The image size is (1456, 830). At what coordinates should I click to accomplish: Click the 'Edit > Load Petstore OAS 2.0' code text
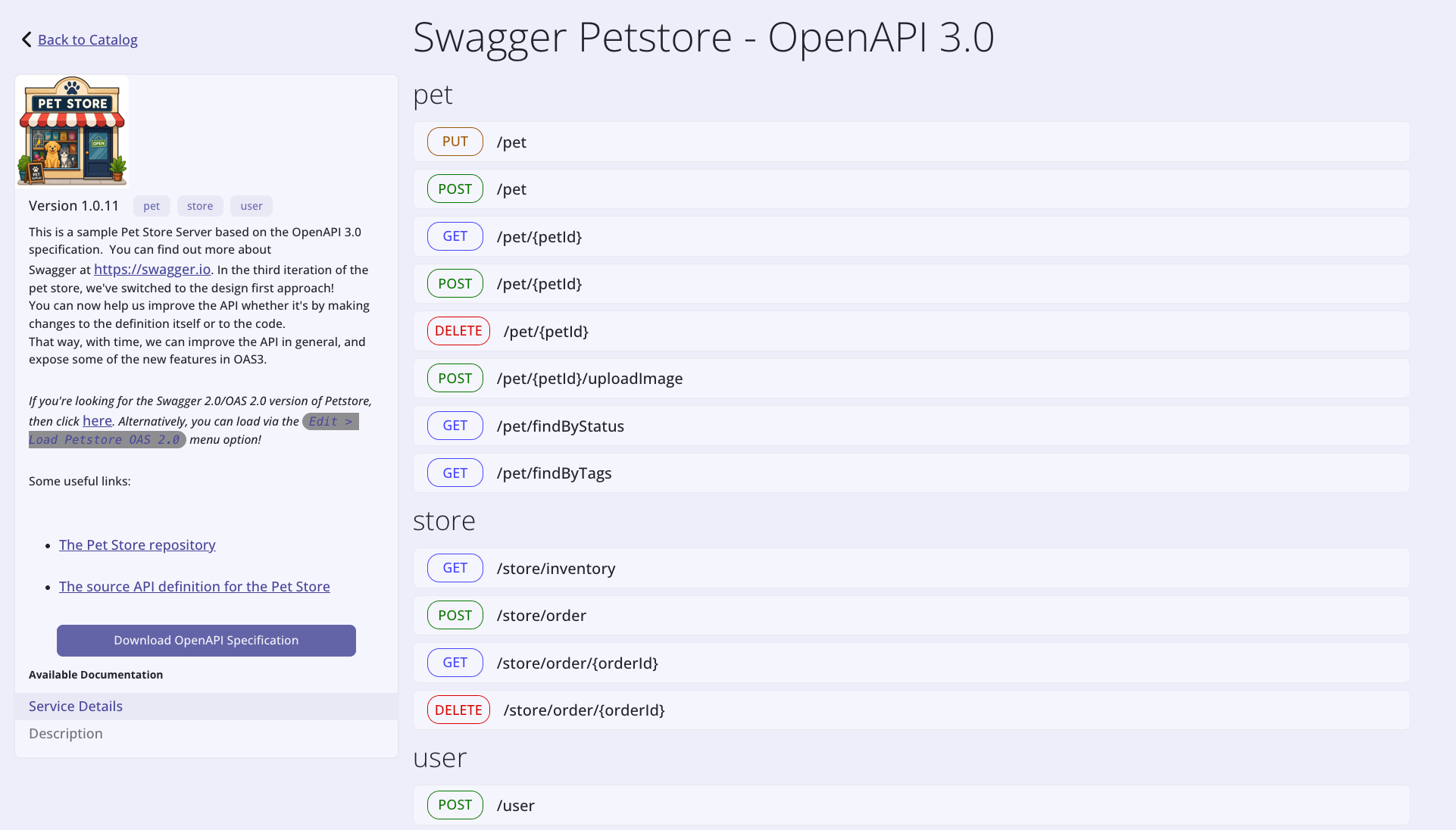pyautogui.click(x=194, y=430)
